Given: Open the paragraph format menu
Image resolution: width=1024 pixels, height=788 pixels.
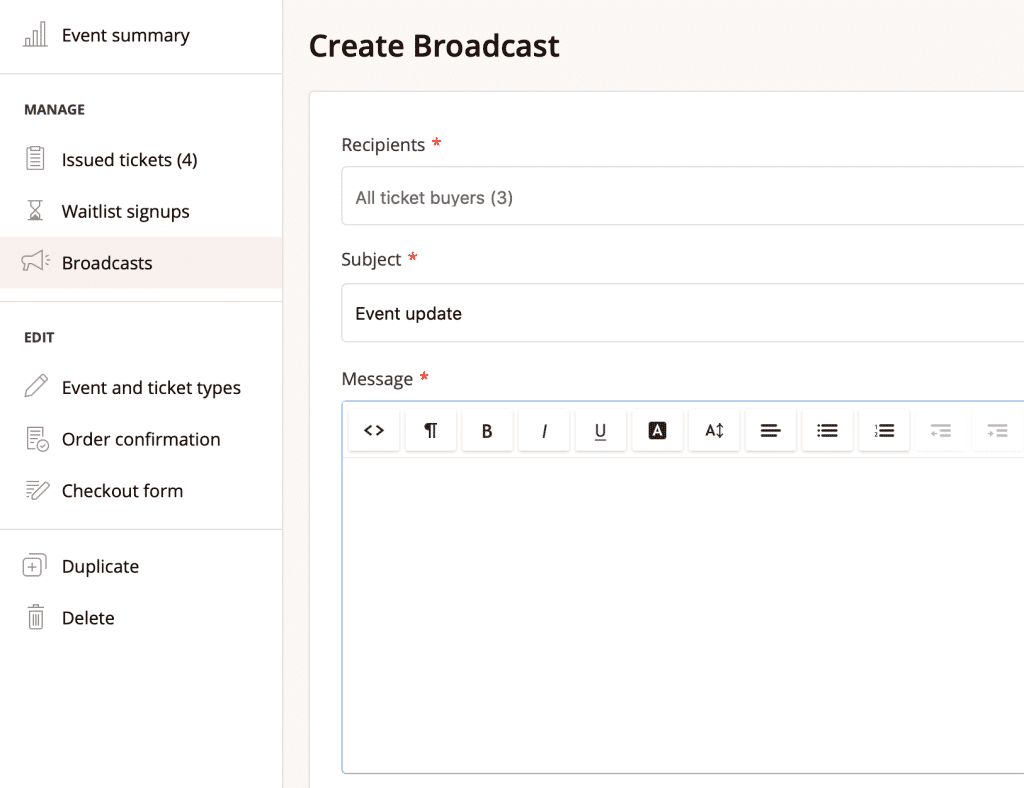Looking at the screenshot, I should tap(431, 430).
